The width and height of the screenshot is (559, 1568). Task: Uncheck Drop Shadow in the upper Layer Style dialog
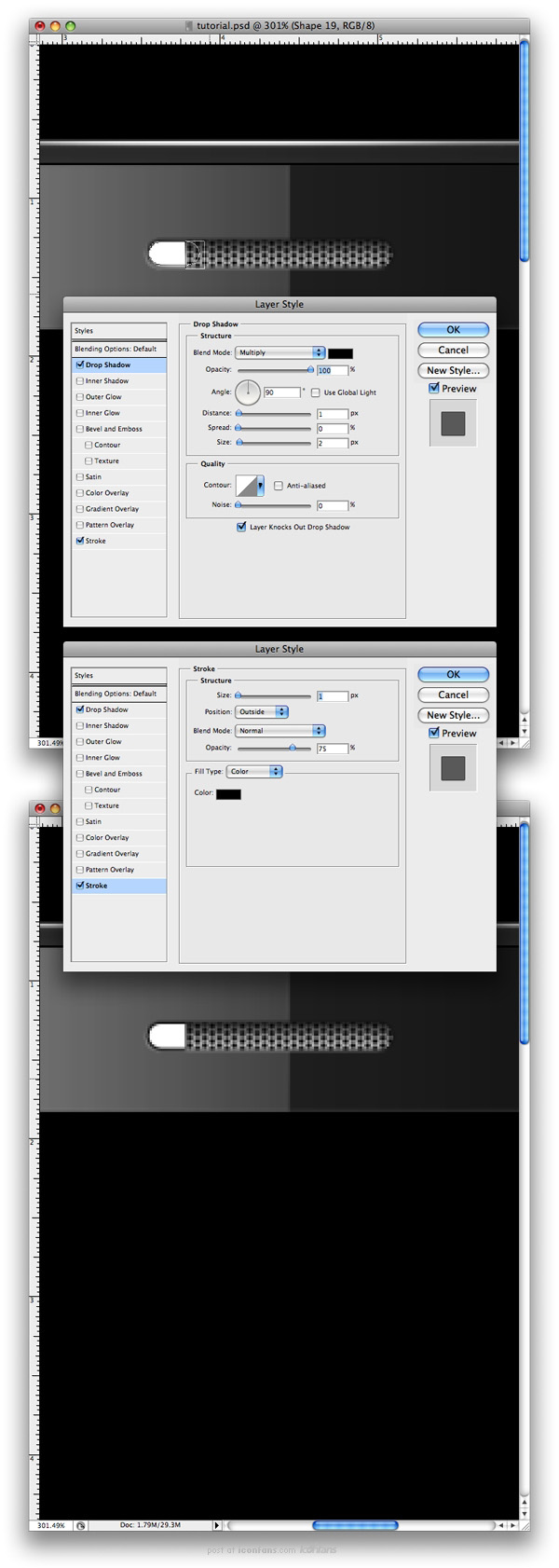click(80, 364)
